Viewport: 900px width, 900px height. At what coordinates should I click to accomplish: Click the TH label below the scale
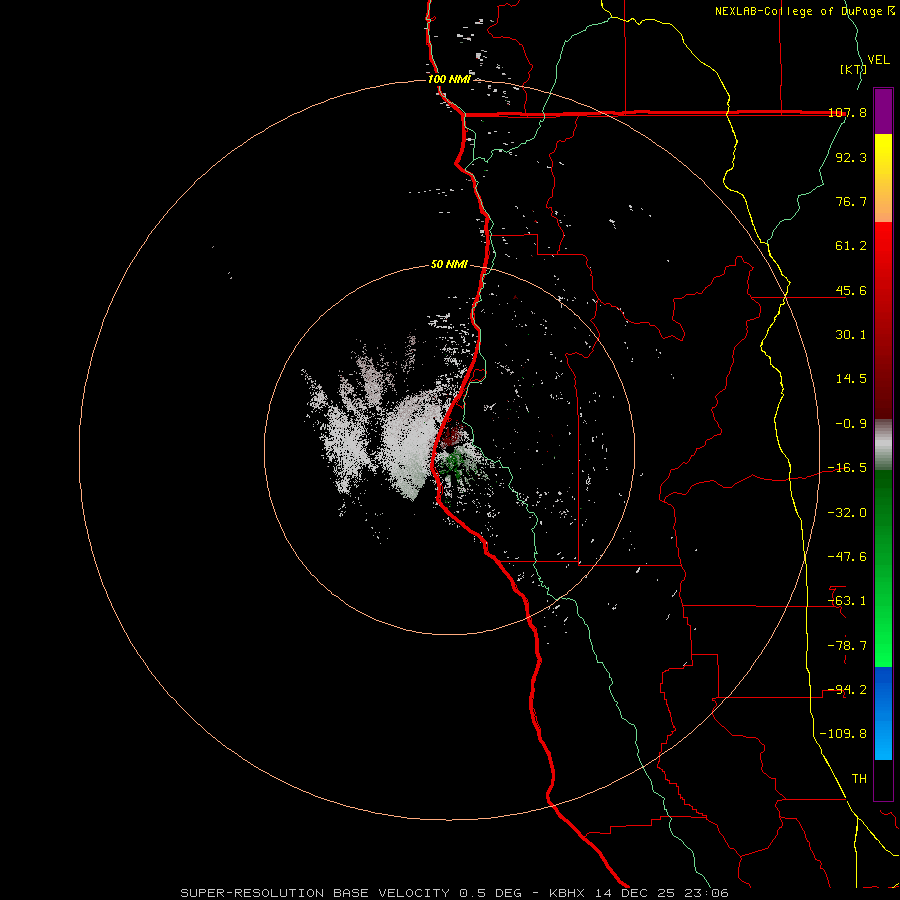point(859,779)
